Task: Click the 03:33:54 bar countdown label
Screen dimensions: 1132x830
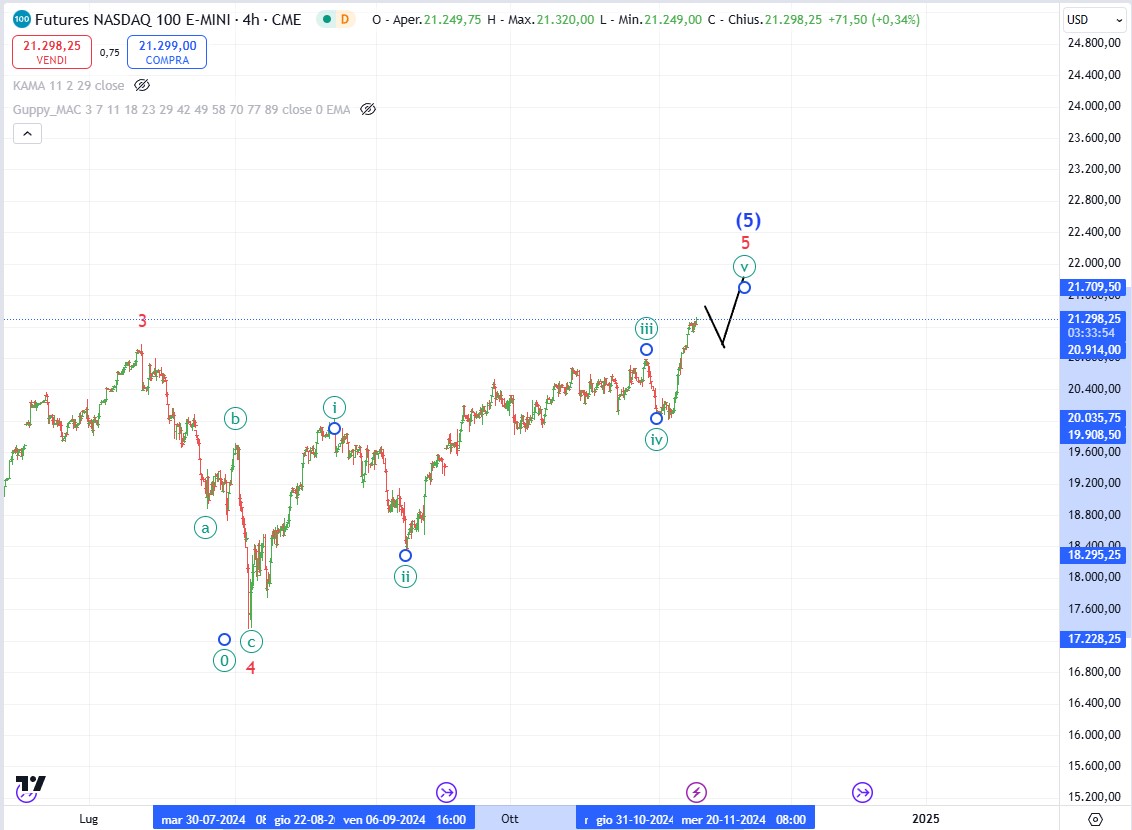Action: pos(1092,333)
